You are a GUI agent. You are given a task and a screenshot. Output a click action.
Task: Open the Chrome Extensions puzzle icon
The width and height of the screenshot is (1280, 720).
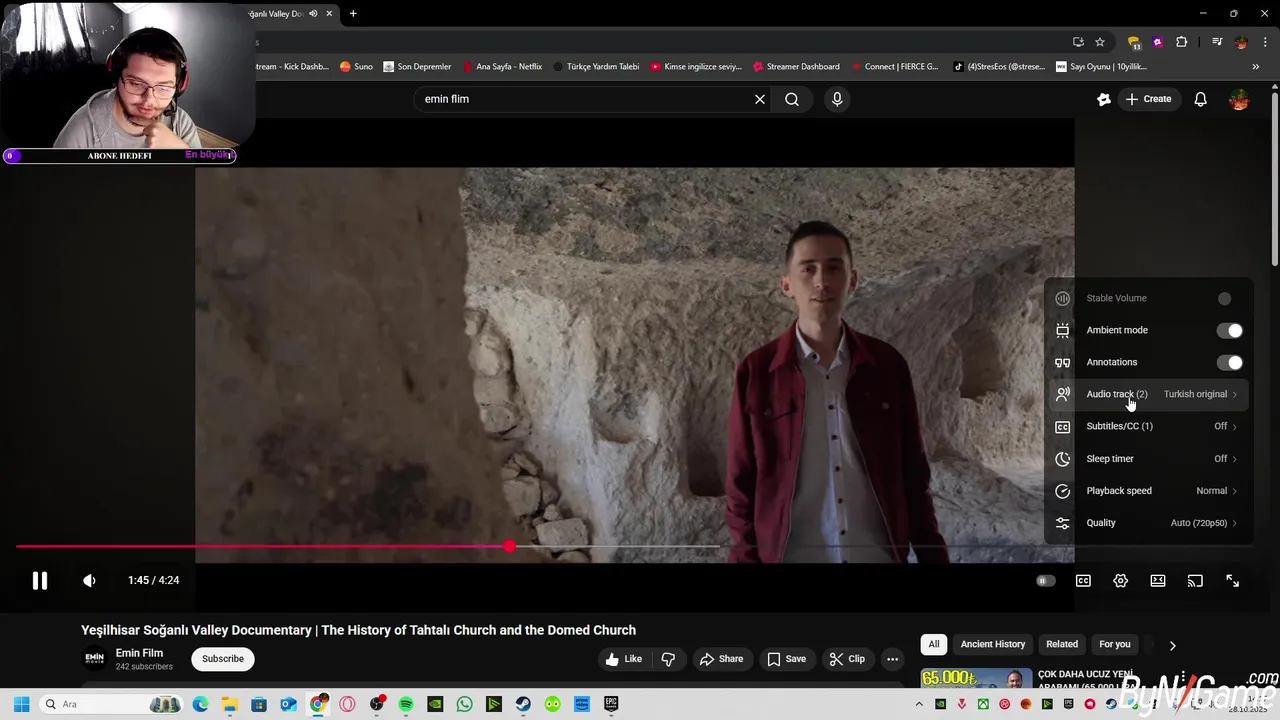coord(1182,42)
